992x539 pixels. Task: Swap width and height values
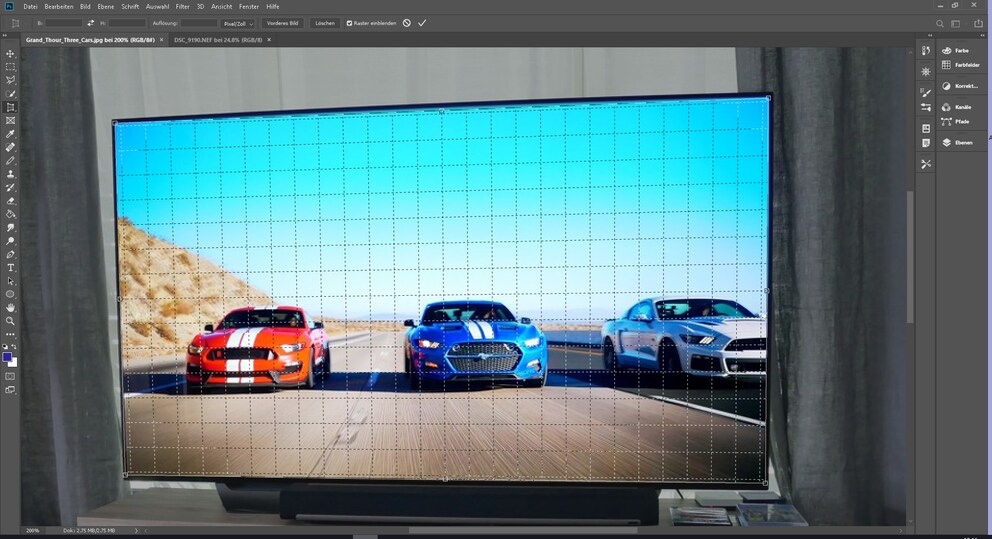(x=90, y=23)
